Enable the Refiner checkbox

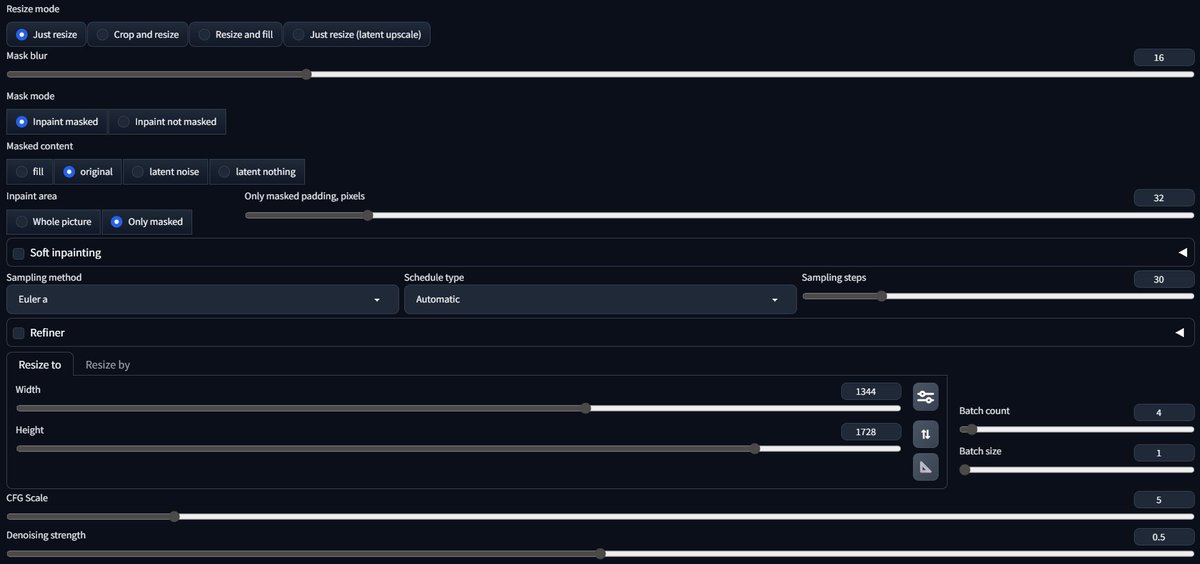coord(19,333)
